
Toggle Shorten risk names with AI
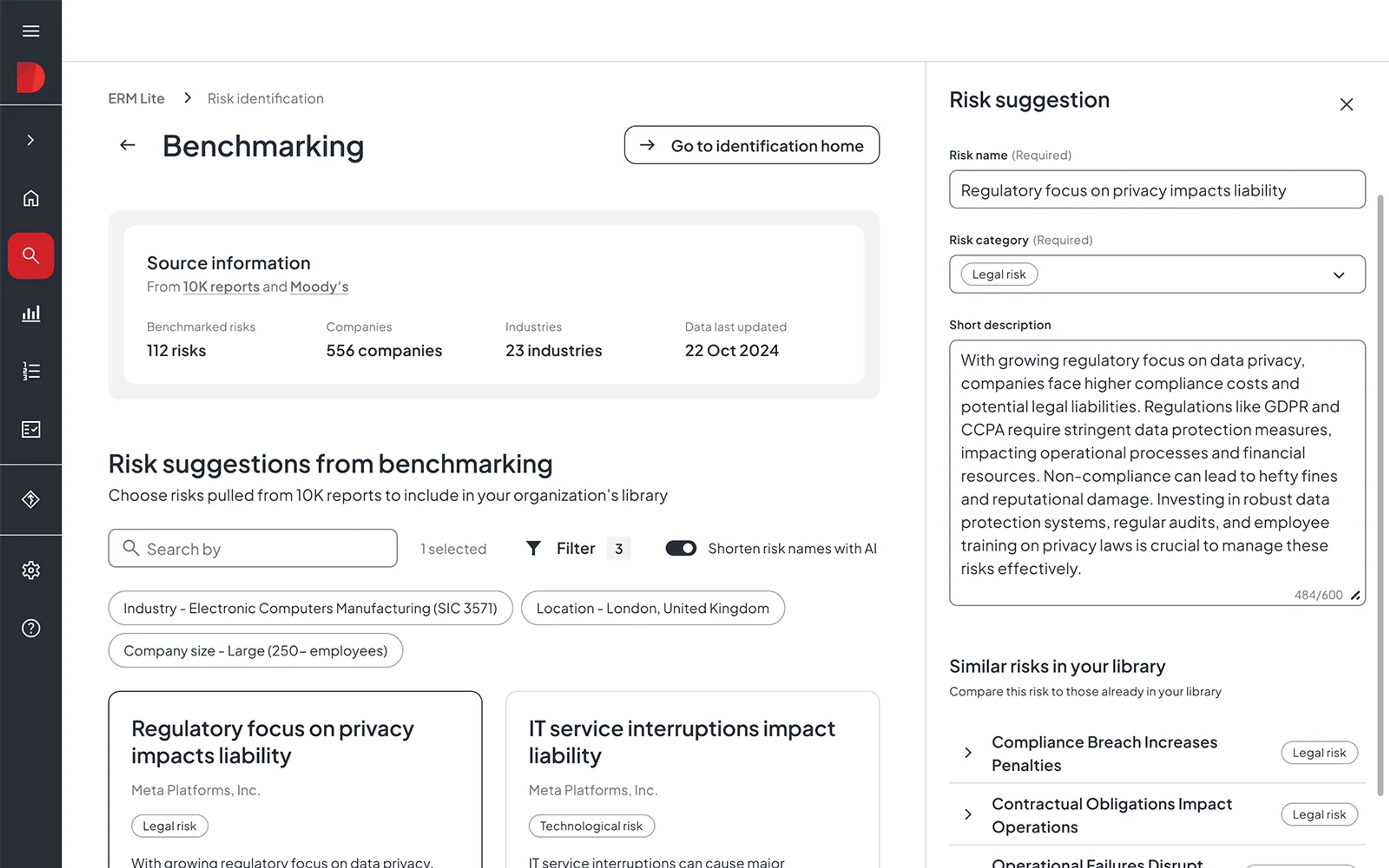tap(681, 548)
